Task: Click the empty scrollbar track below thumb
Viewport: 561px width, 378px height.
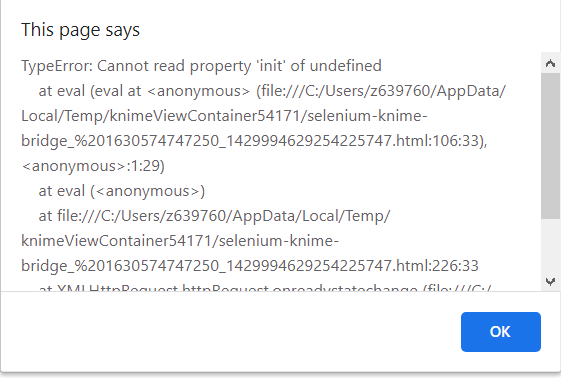Action: click(x=550, y=245)
